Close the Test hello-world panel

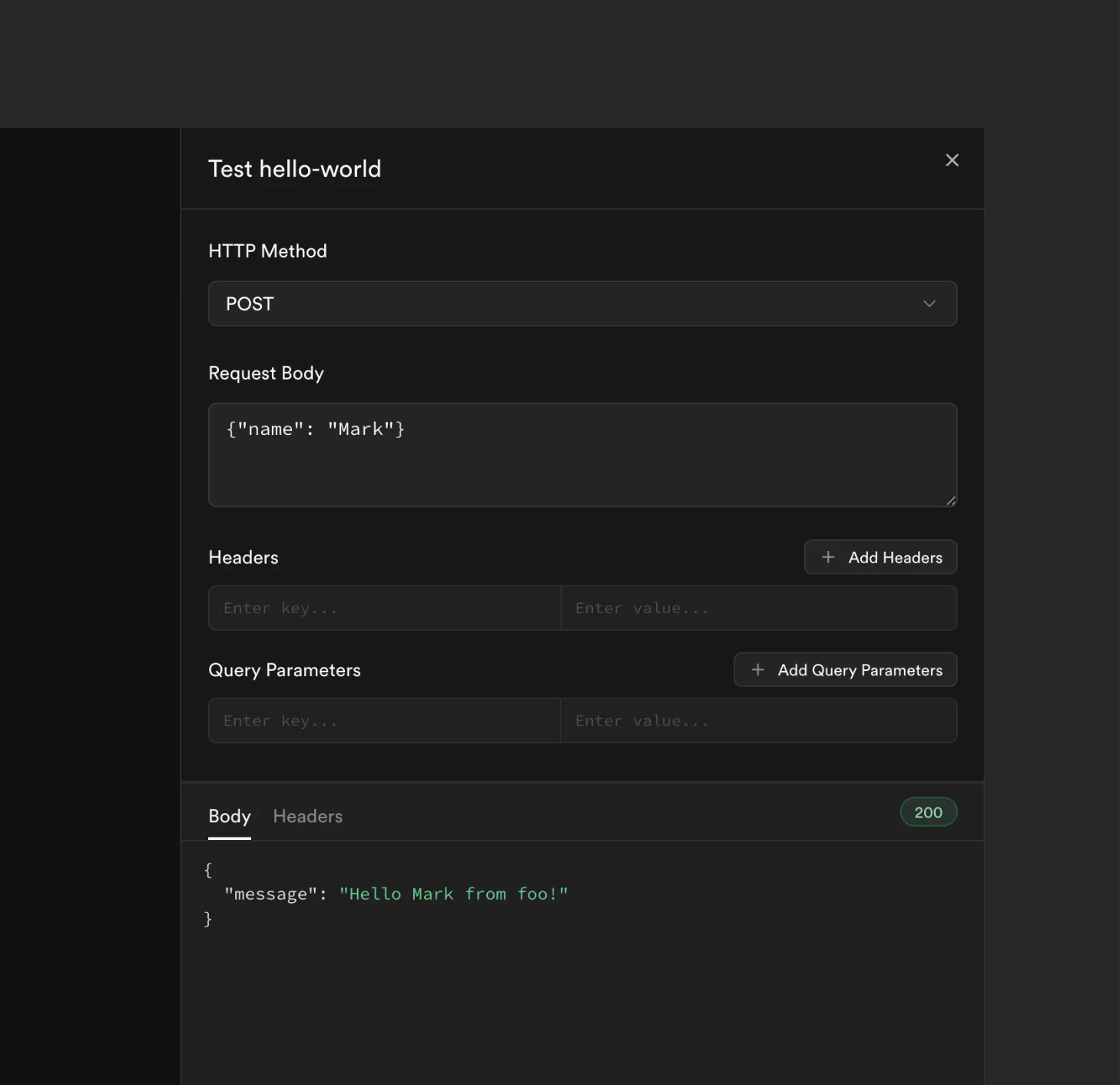952,160
